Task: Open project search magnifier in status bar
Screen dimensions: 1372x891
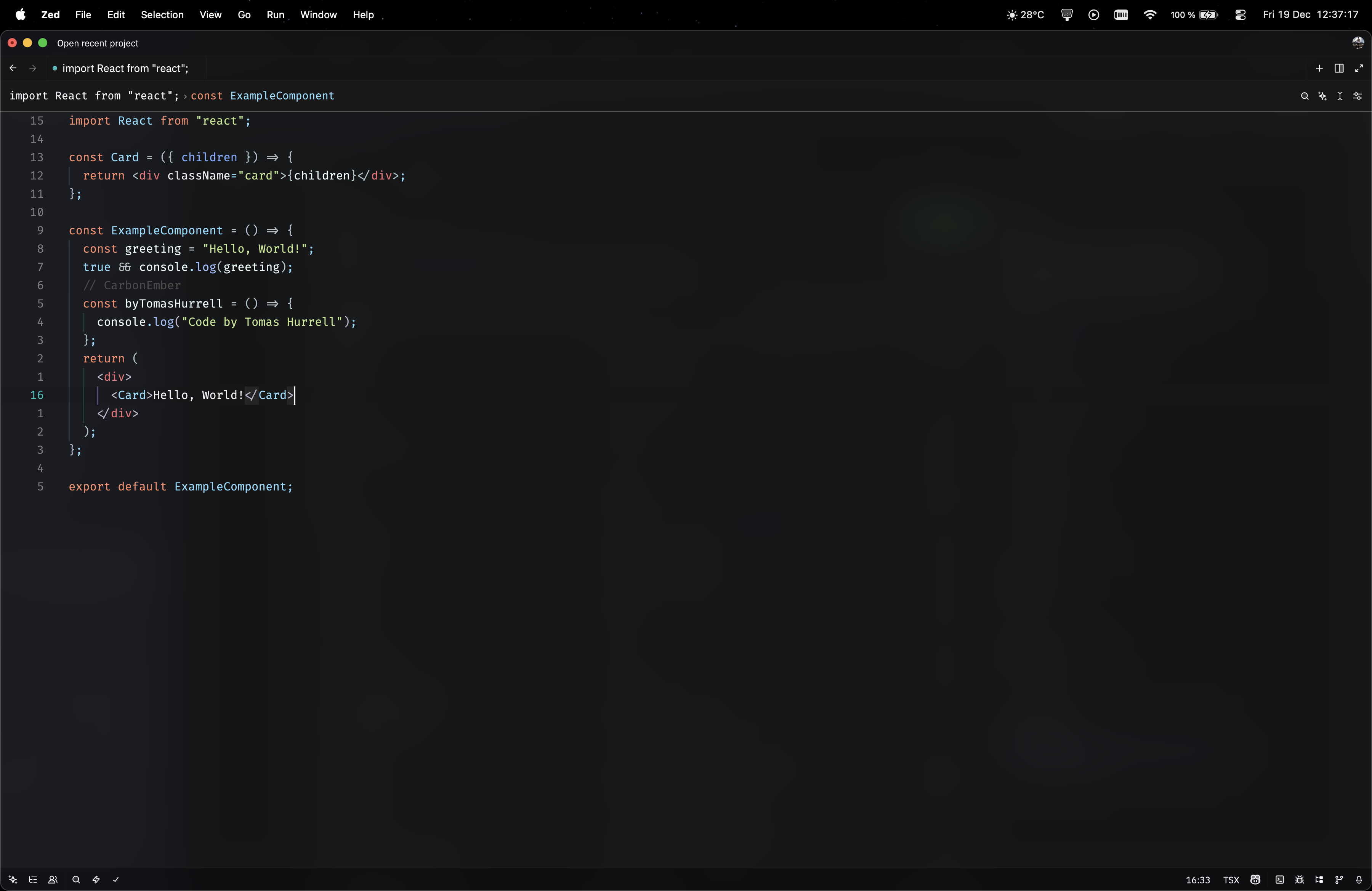Action: (x=75, y=880)
